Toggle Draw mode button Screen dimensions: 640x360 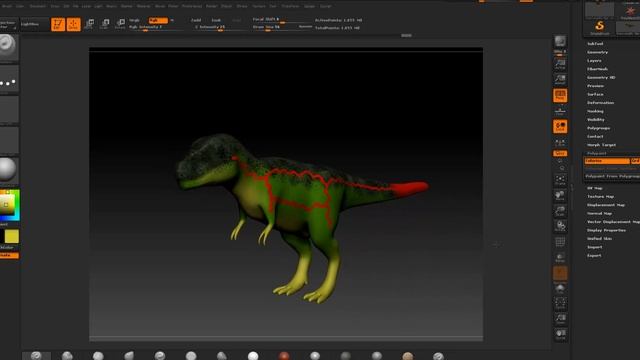73,24
